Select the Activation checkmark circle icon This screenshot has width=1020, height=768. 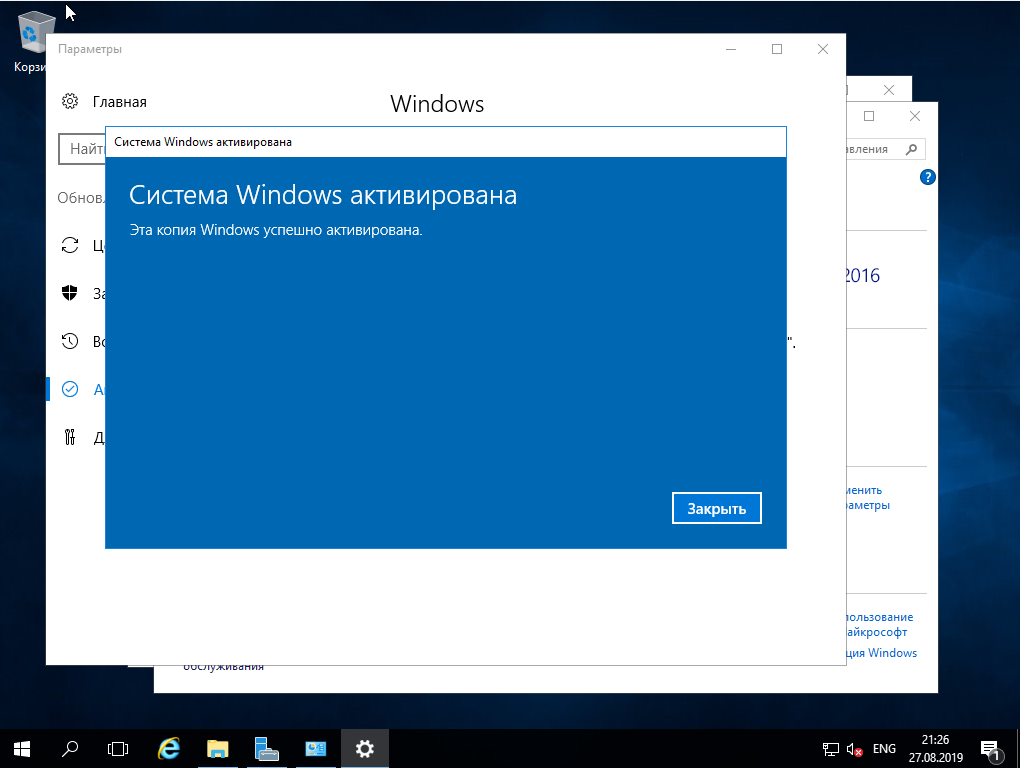coord(70,389)
